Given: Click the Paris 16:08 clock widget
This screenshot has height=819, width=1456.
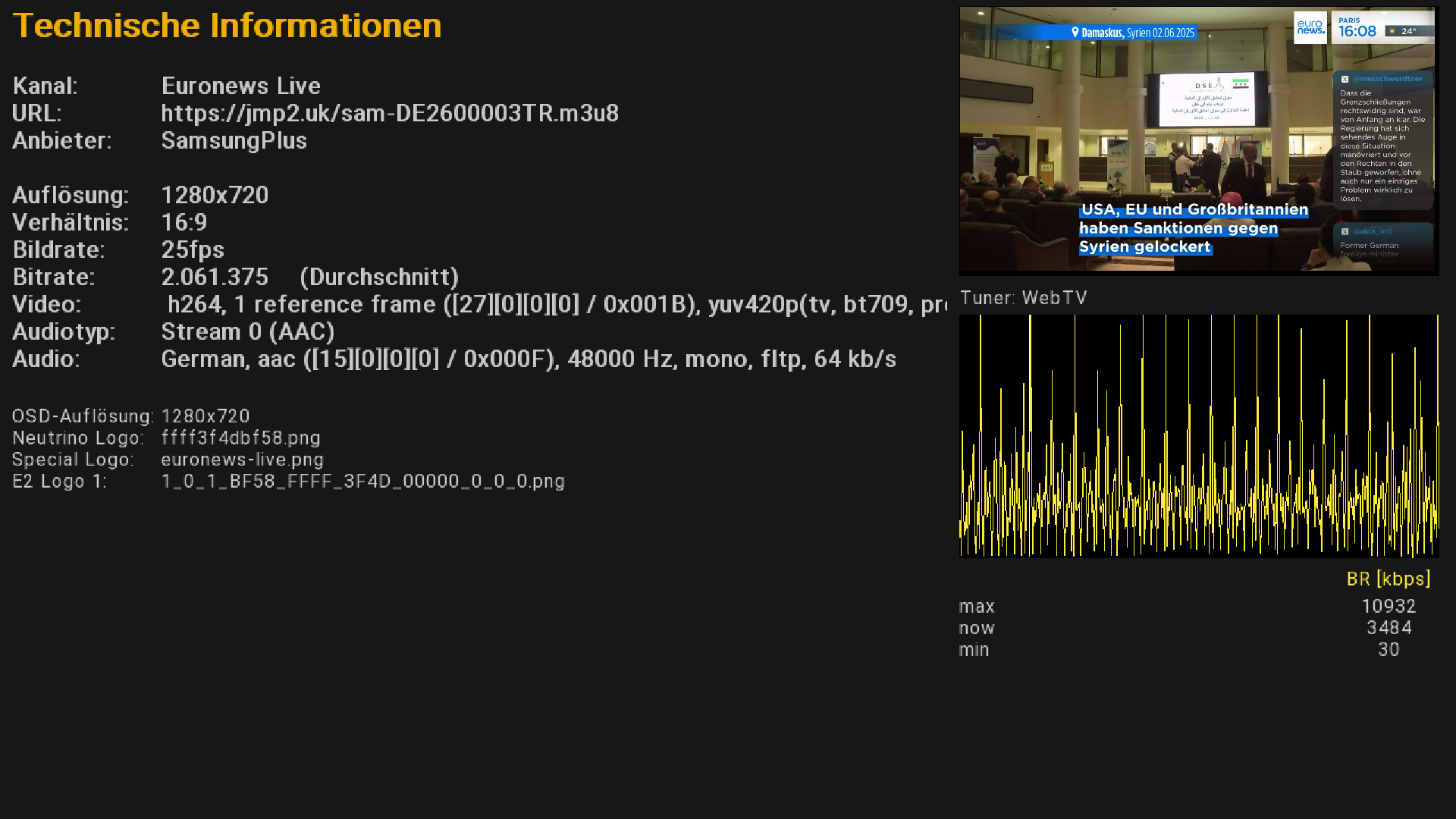Looking at the screenshot, I should click(x=1357, y=27).
